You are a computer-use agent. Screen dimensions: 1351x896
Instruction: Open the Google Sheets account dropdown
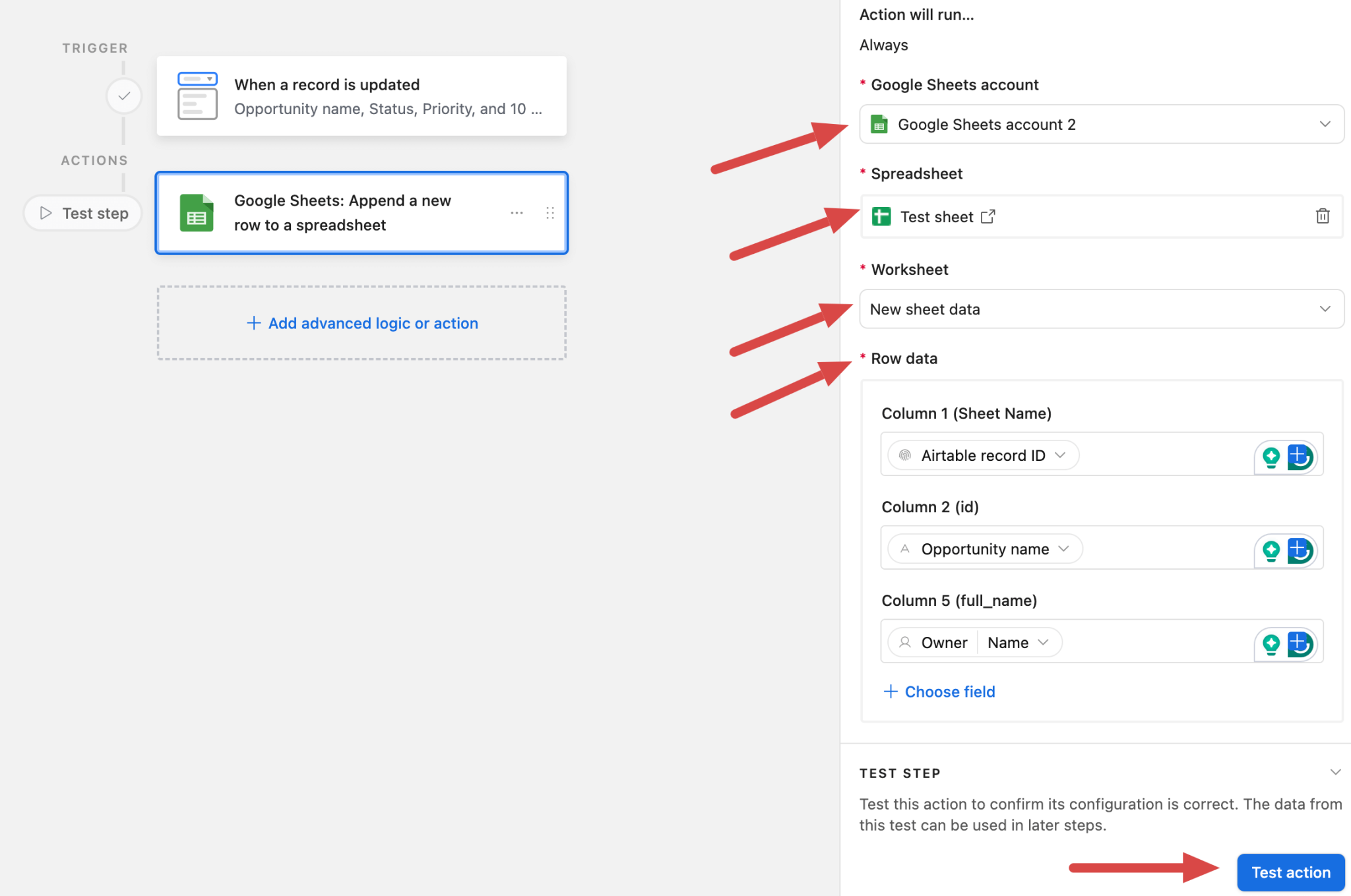1325,124
